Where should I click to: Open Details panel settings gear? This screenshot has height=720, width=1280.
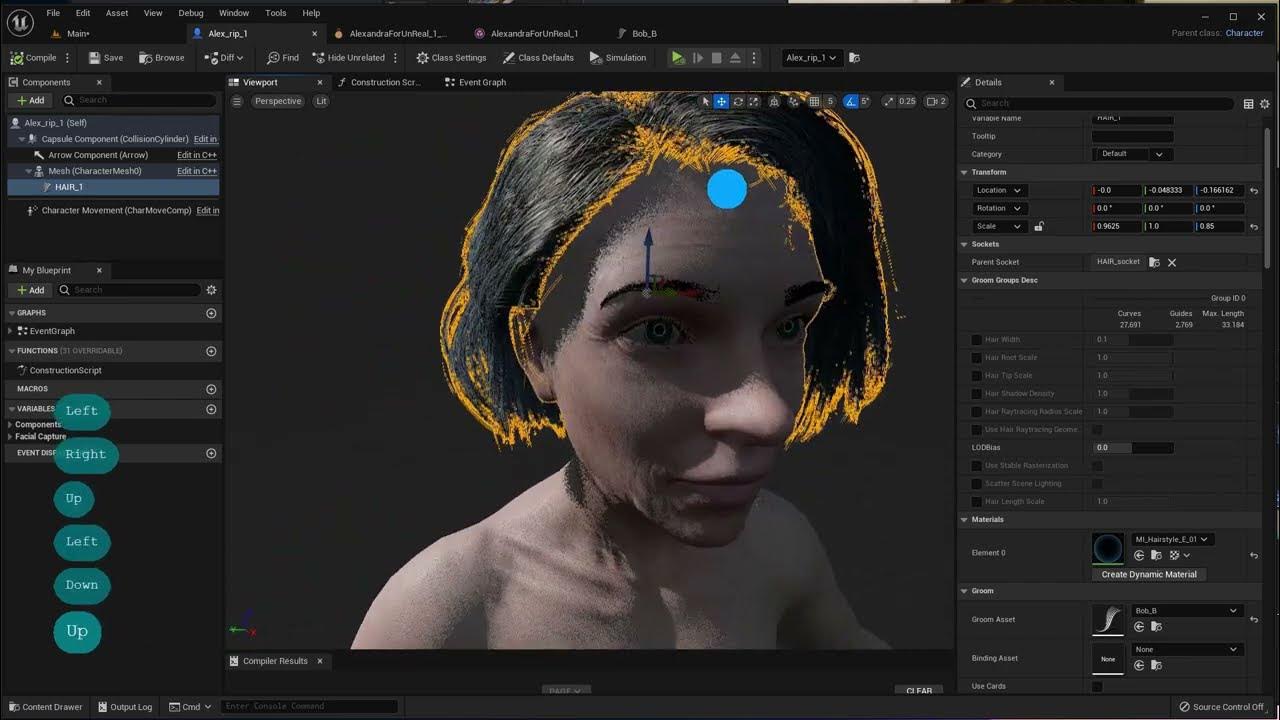click(1265, 103)
